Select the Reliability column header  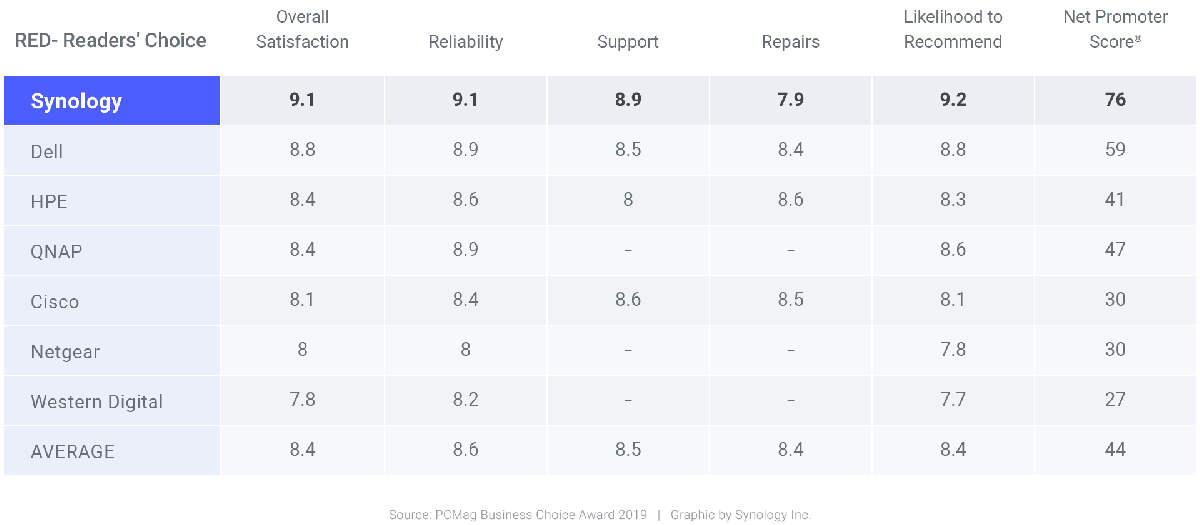tap(465, 42)
